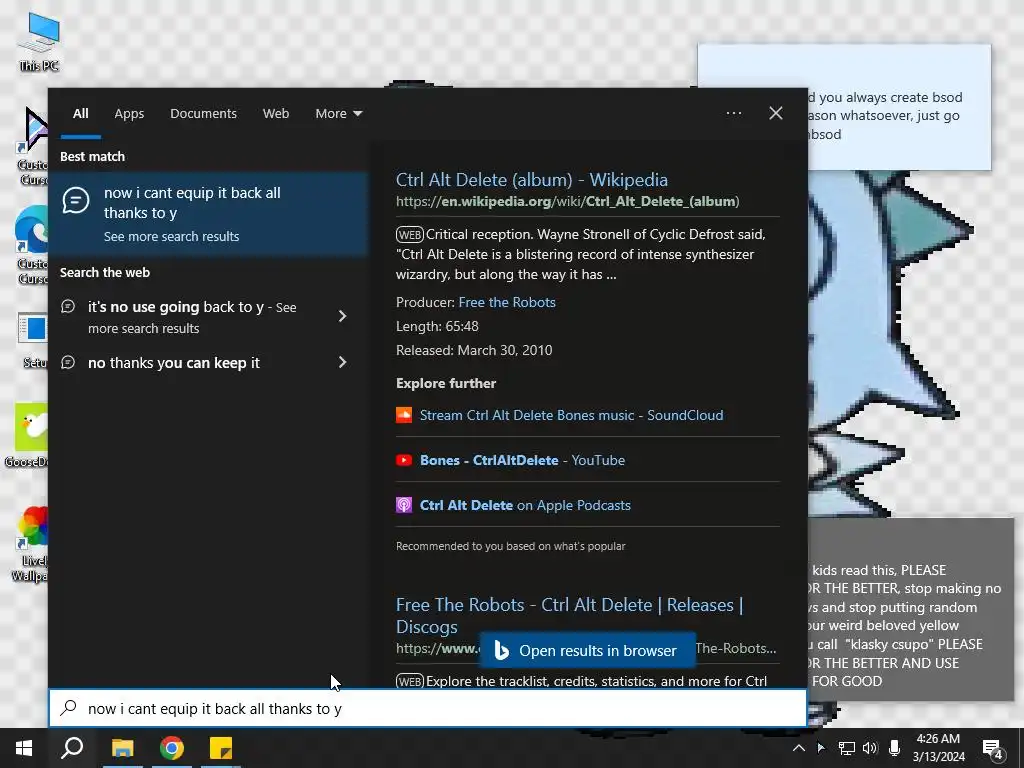The height and width of the screenshot is (768, 1024).
Task: Click the light blue sticky note about bsod
Action: [x=899, y=107]
